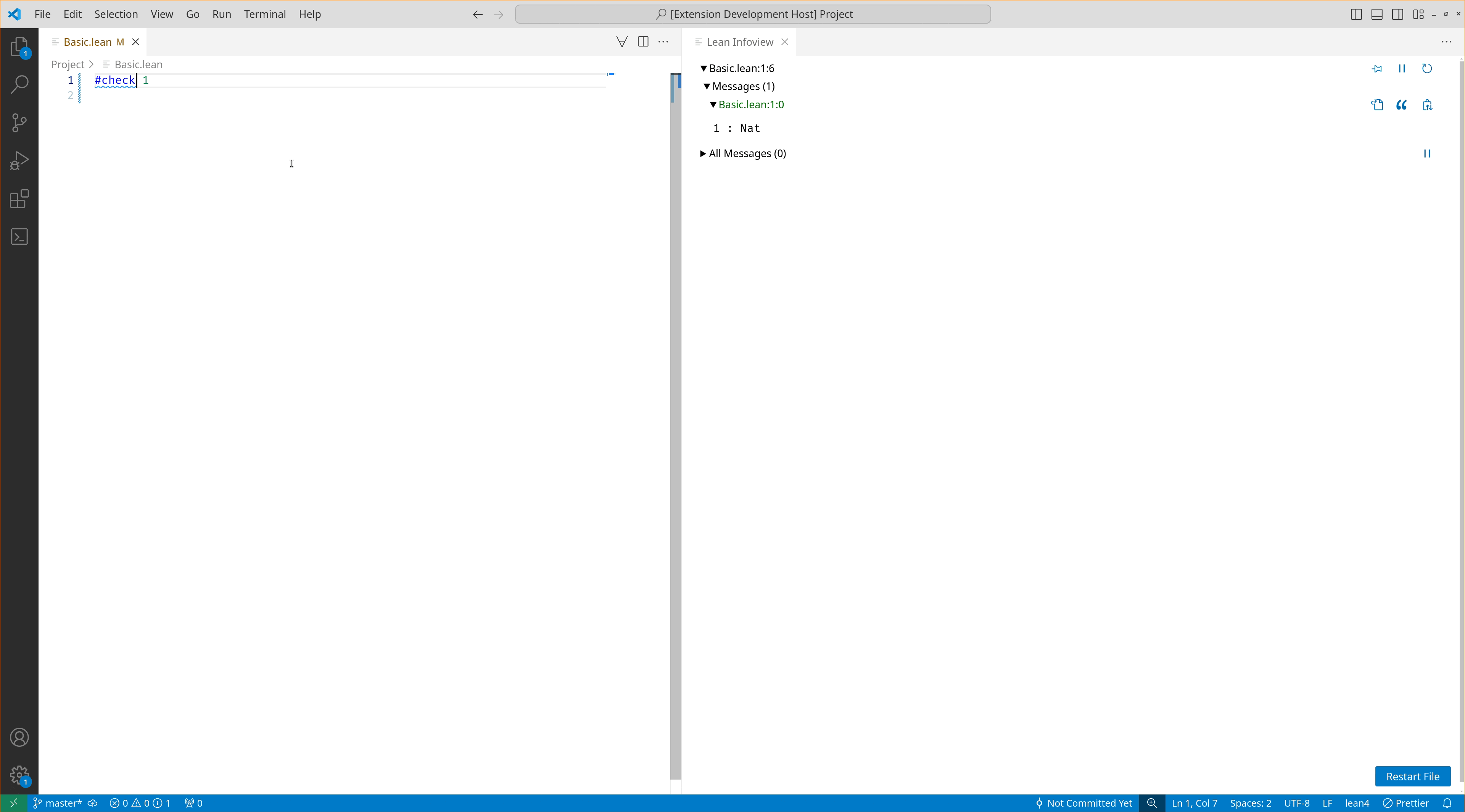Pause updating for Basic.lean:1:6 in Infoview
Screen dimensions: 1465x812
[1402, 68]
